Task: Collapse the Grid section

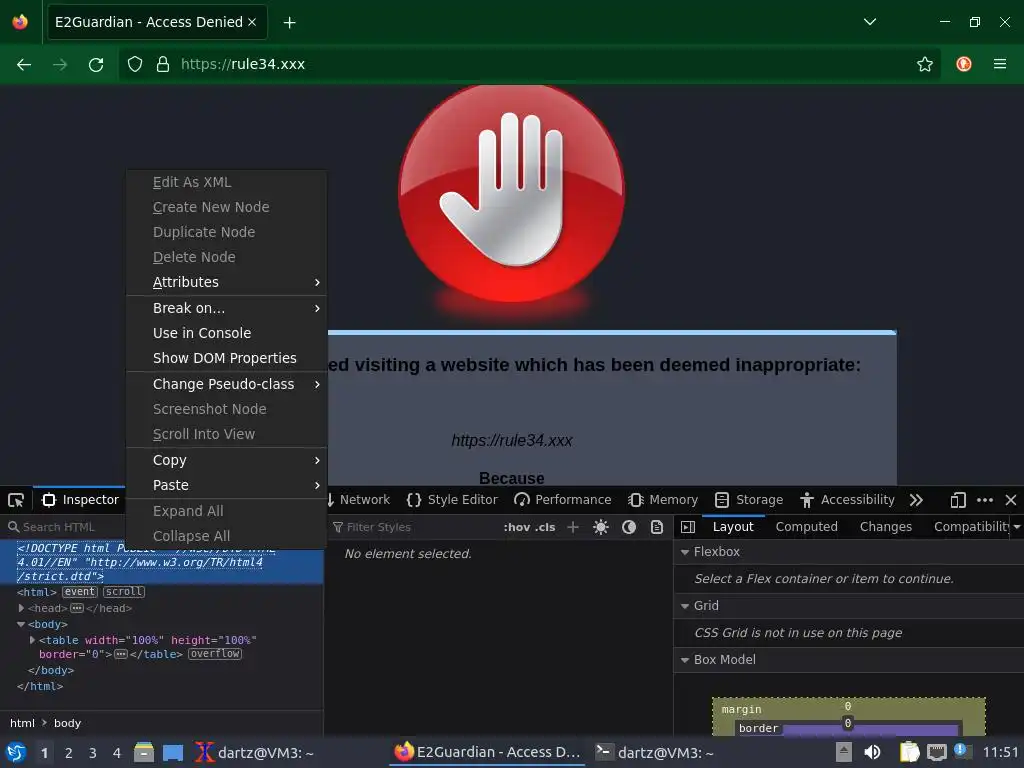Action: [x=685, y=606]
